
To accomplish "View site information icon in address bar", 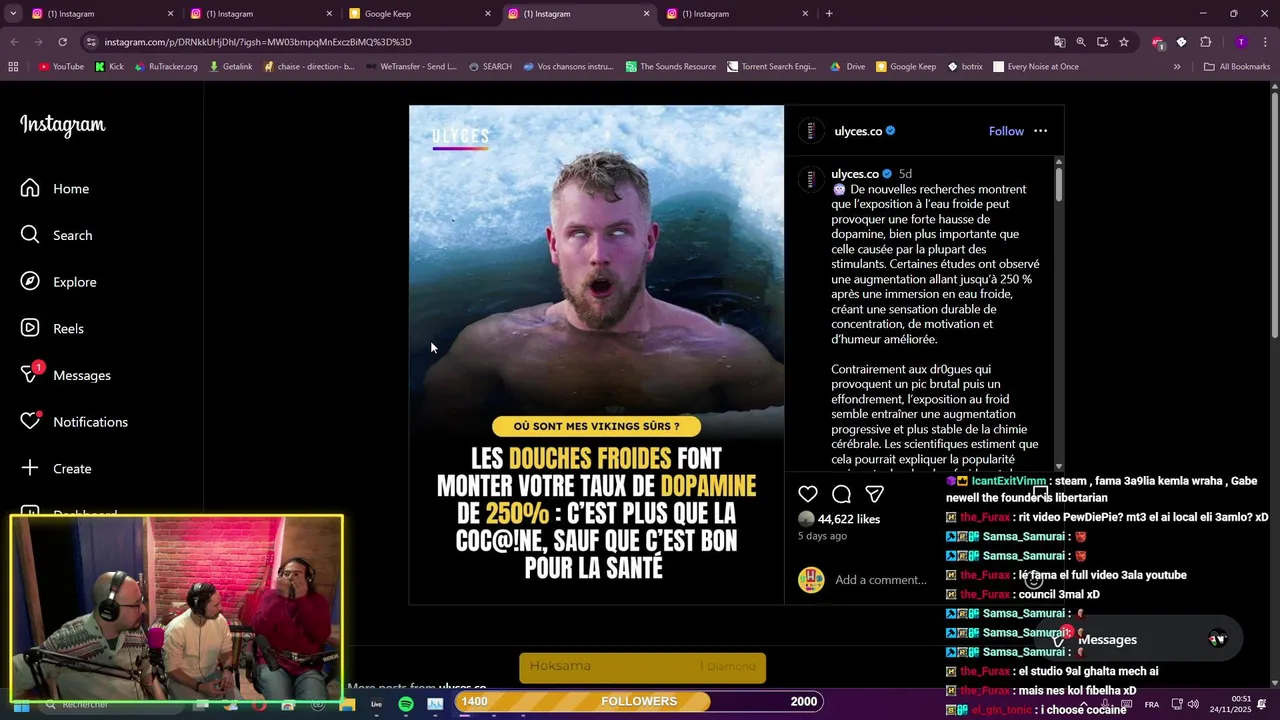I will click(91, 42).
